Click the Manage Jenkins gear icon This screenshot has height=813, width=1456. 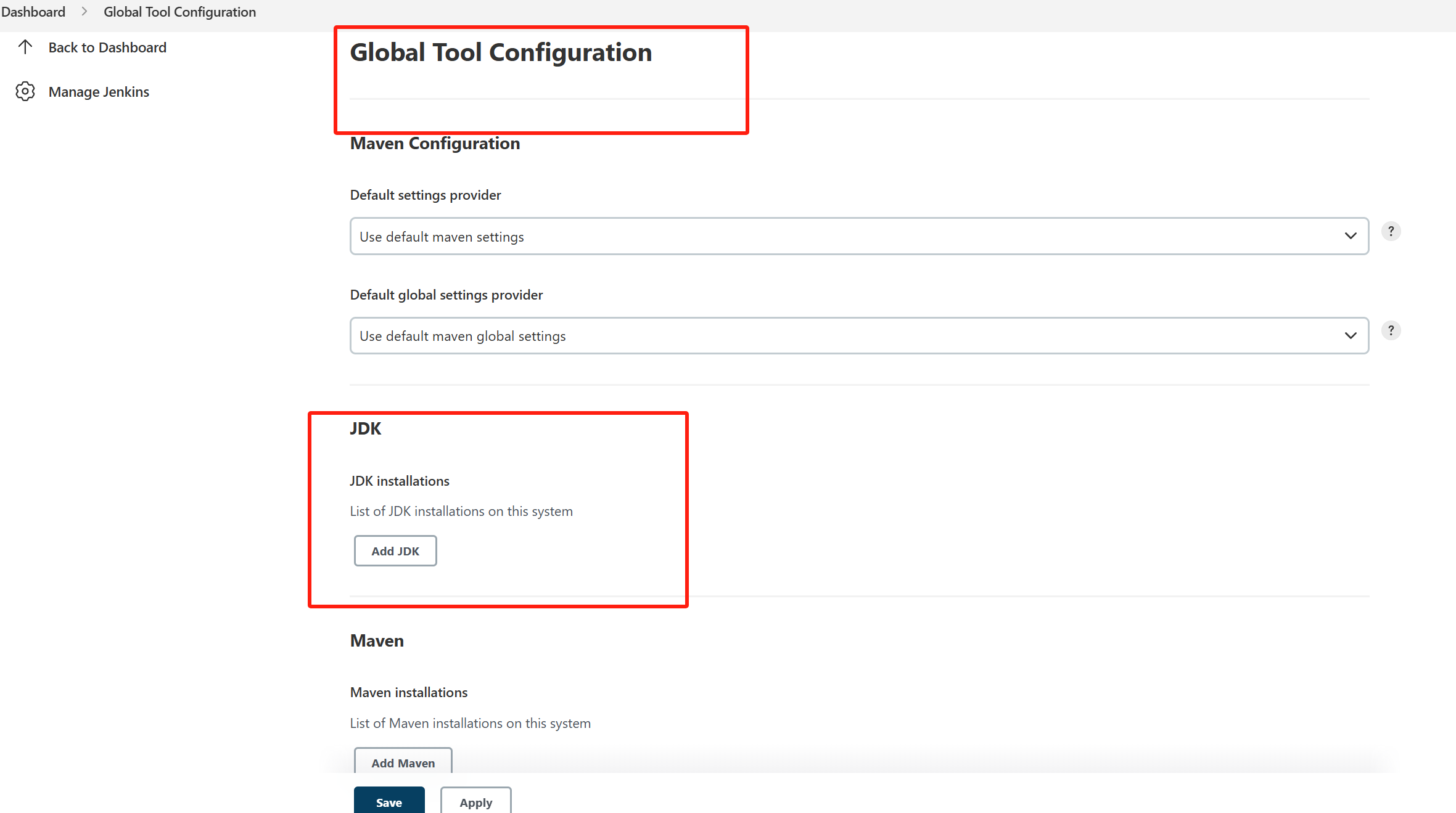coord(25,92)
